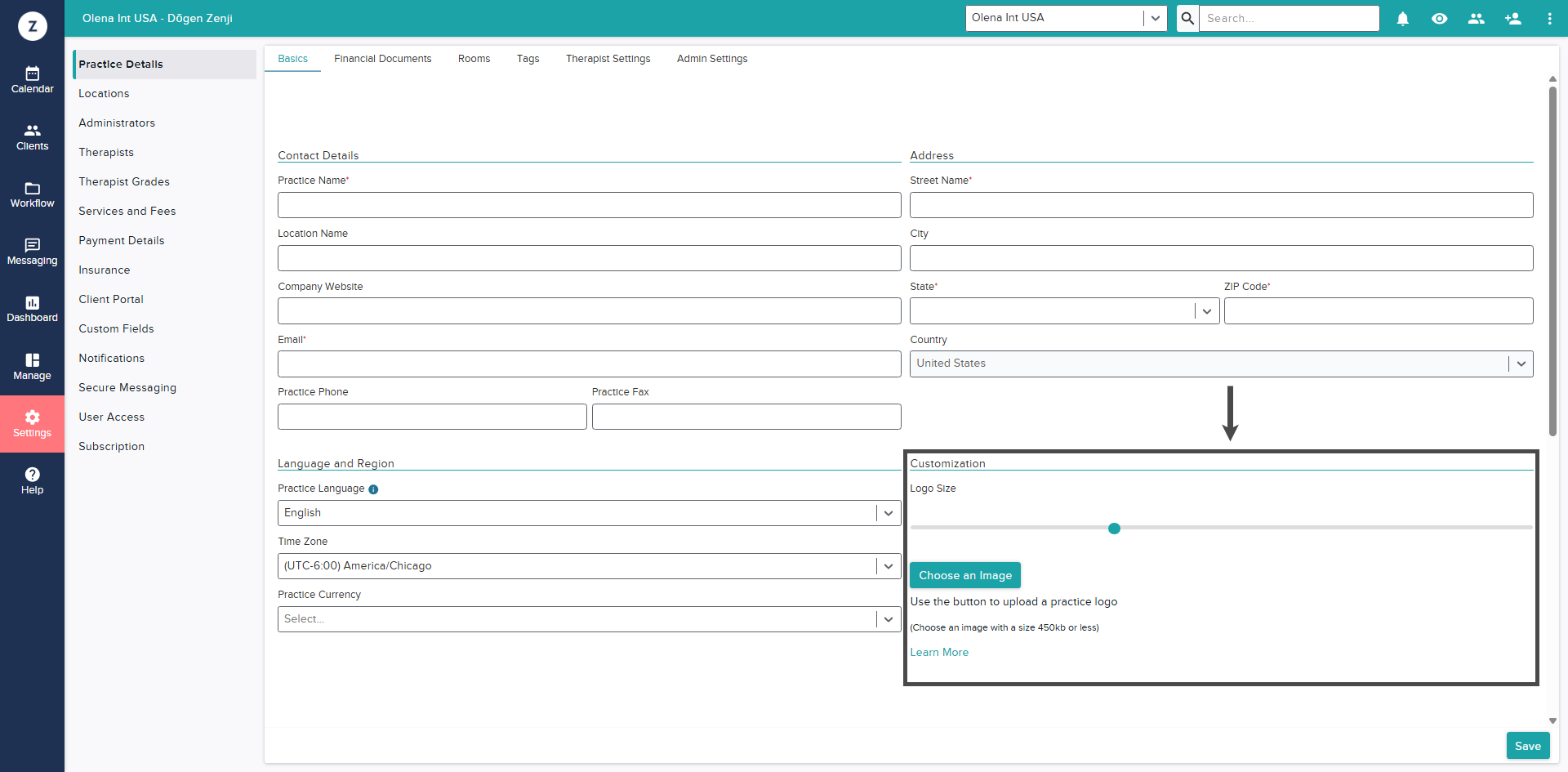Switch to the Financial Documents tab
This screenshot has height=772, width=1568.
point(382,59)
